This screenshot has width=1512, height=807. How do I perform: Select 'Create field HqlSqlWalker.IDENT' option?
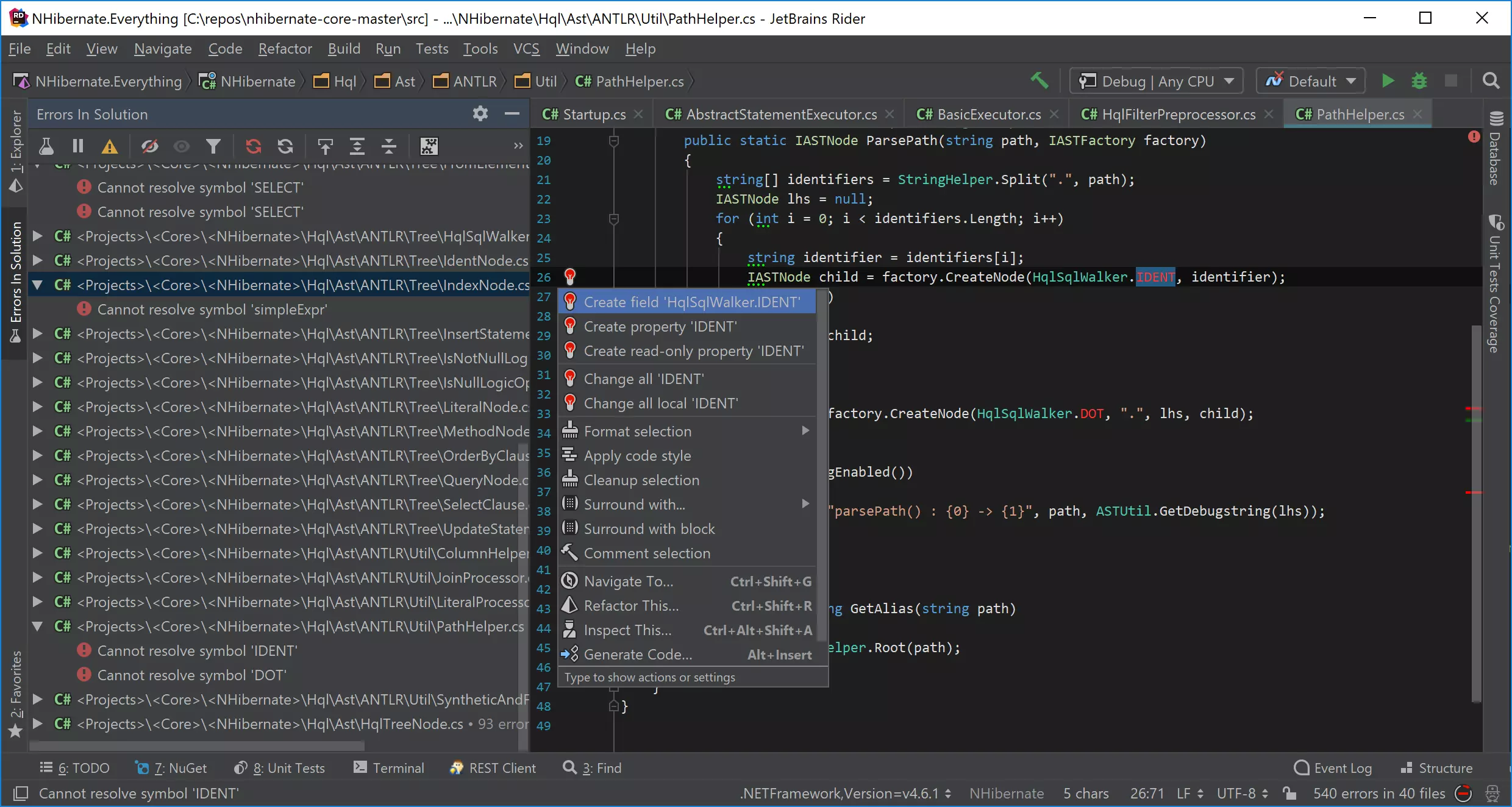(692, 302)
